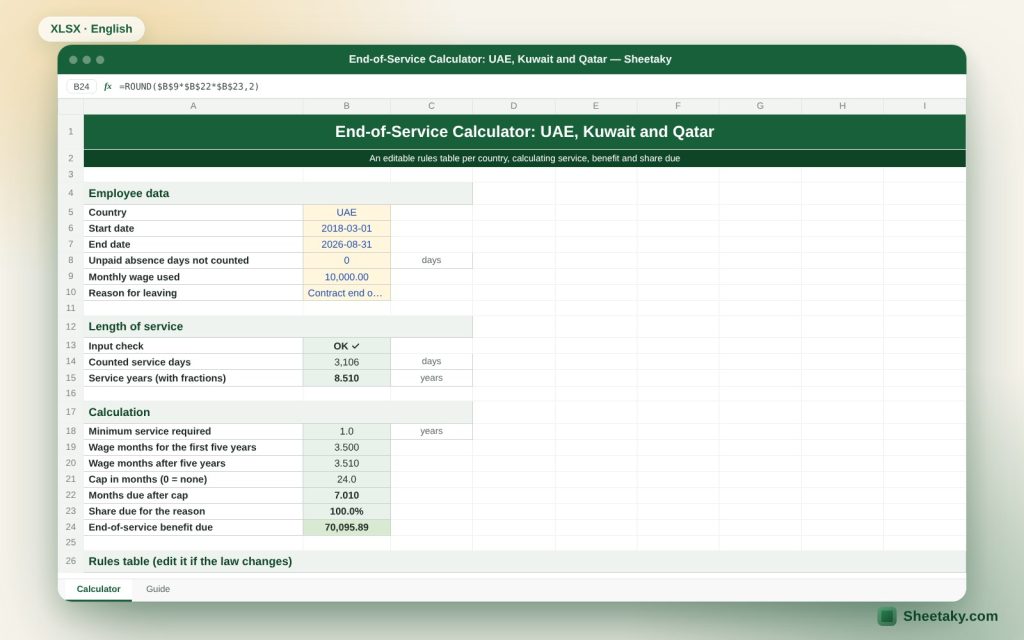This screenshot has height=640, width=1024.
Task: Open the Reason for leaving cell
Action: click(x=347, y=293)
